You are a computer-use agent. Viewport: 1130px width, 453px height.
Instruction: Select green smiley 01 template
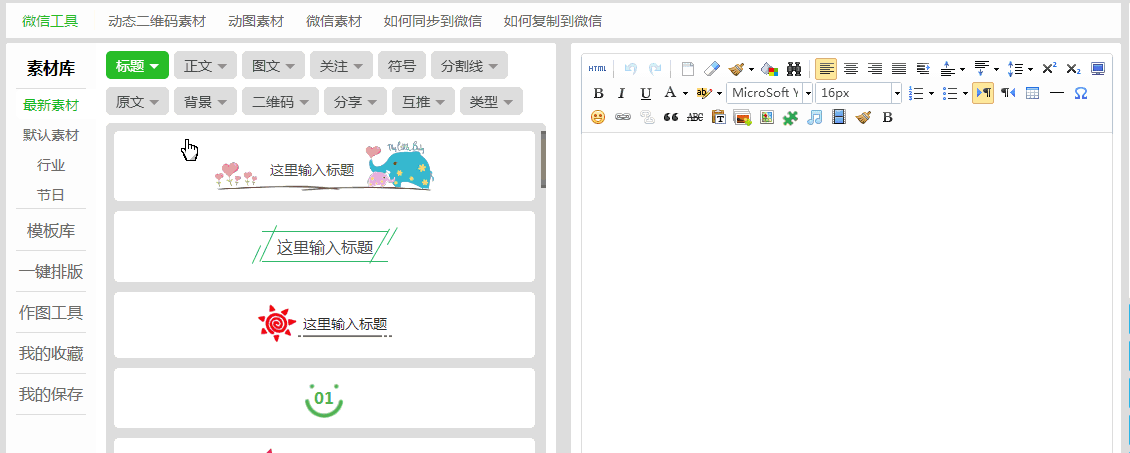324,398
